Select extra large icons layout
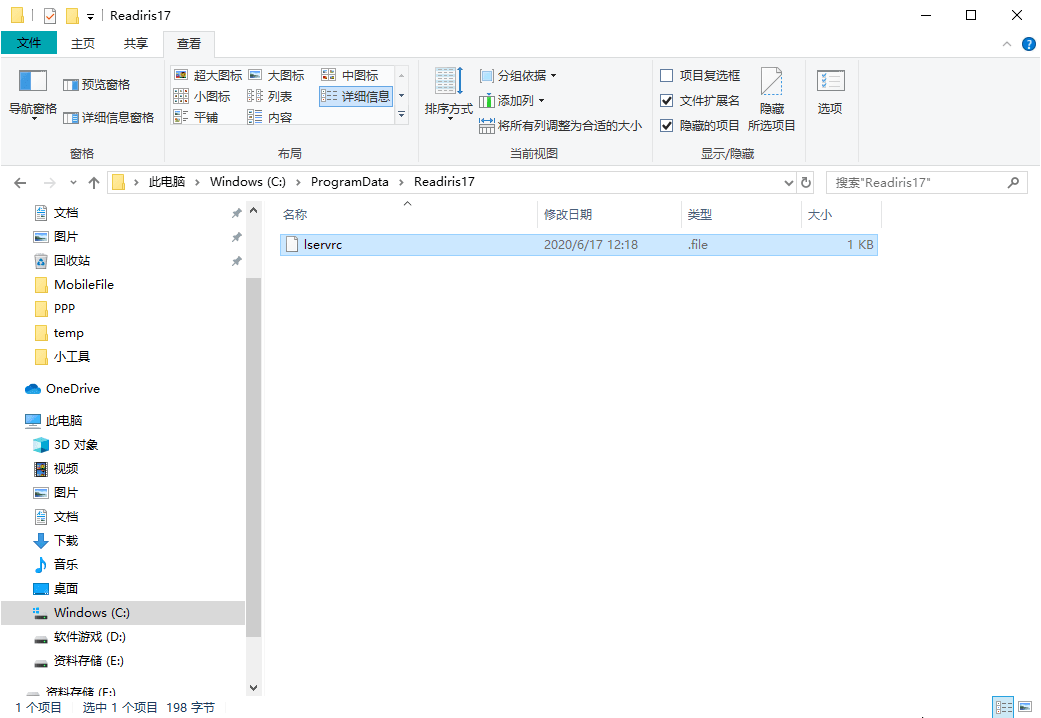Viewport: 1041px width, 718px height. tap(208, 76)
